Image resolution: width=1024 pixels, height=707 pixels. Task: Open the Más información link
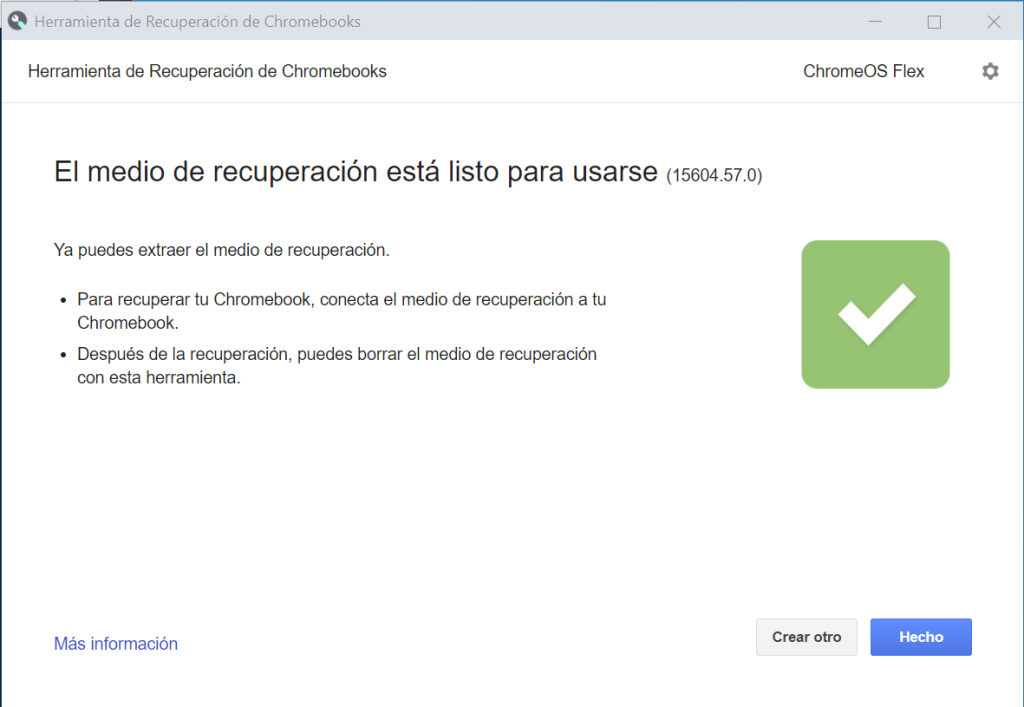[115, 643]
